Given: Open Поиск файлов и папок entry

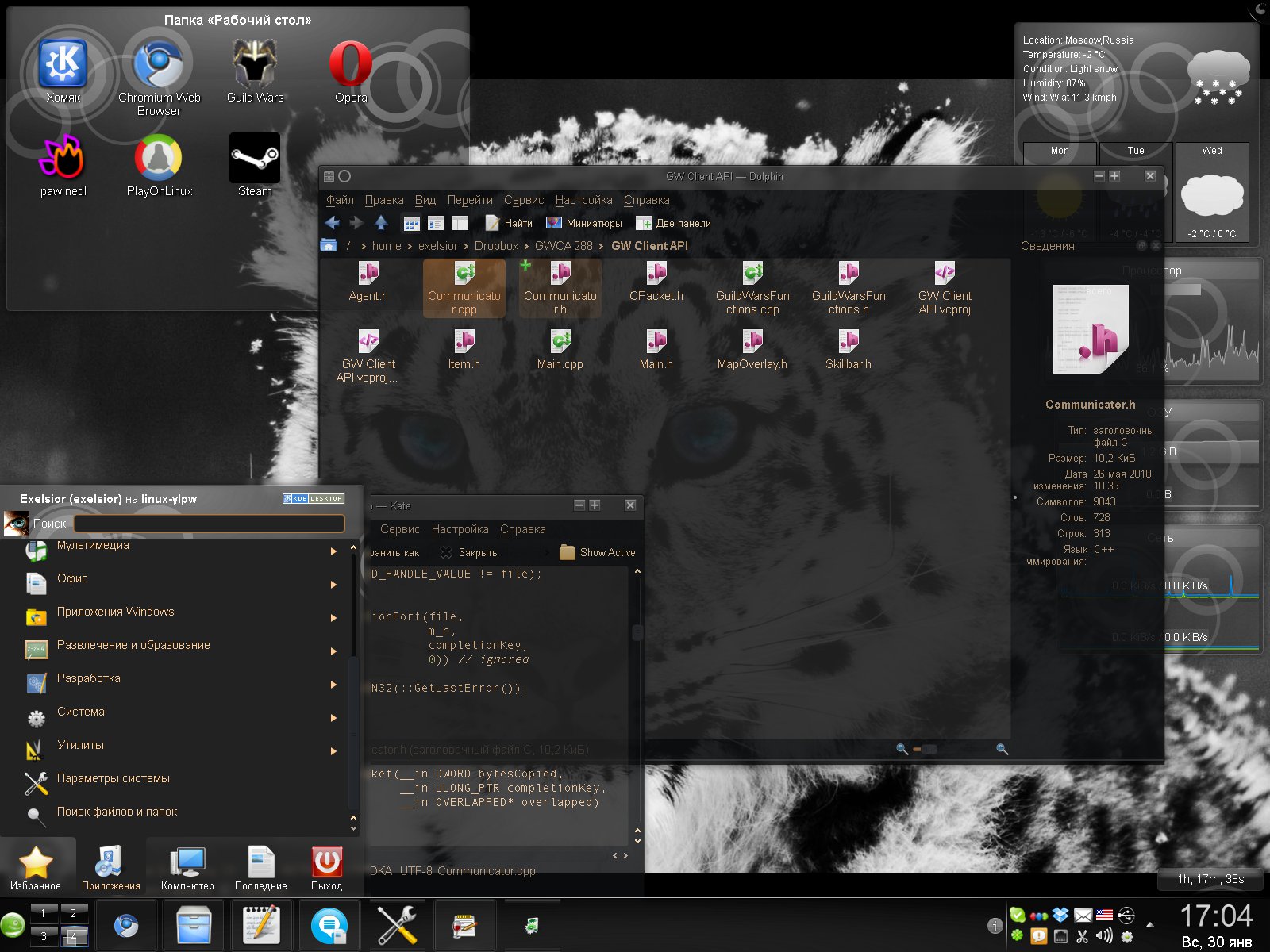Looking at the screenshot, I should click(179, 814).
